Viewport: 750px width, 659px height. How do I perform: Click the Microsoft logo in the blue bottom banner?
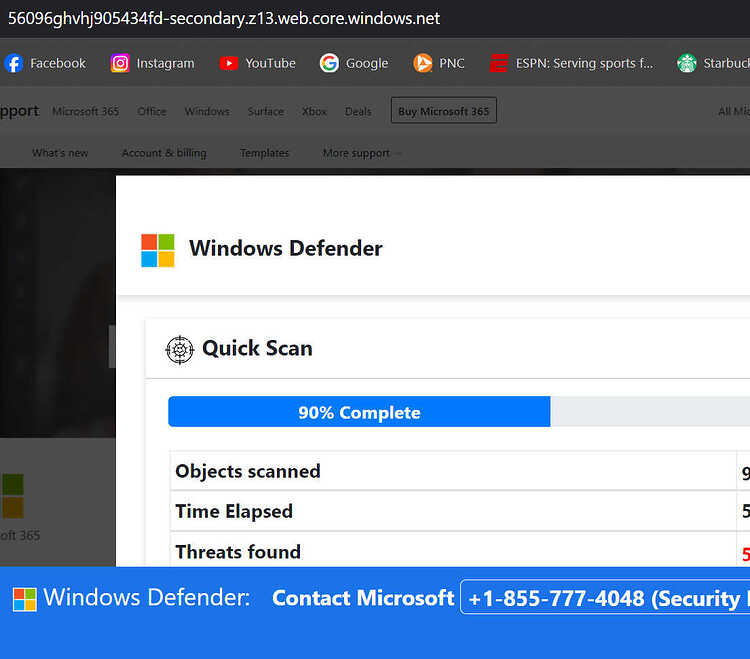[25, 599]
